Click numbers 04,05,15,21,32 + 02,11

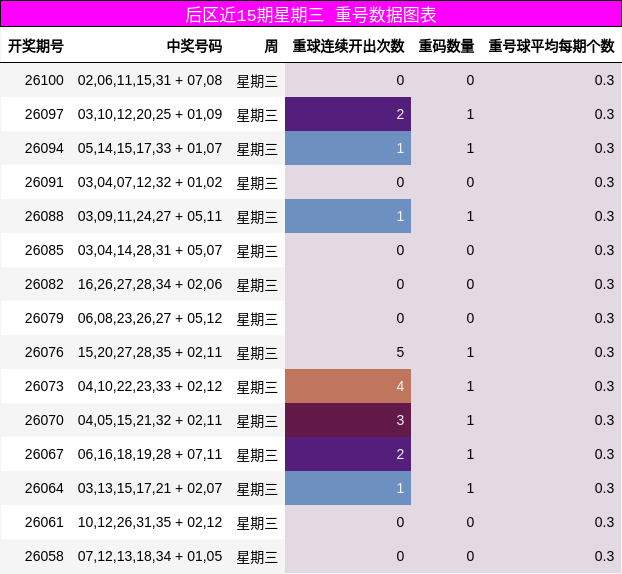click(150, 420)
